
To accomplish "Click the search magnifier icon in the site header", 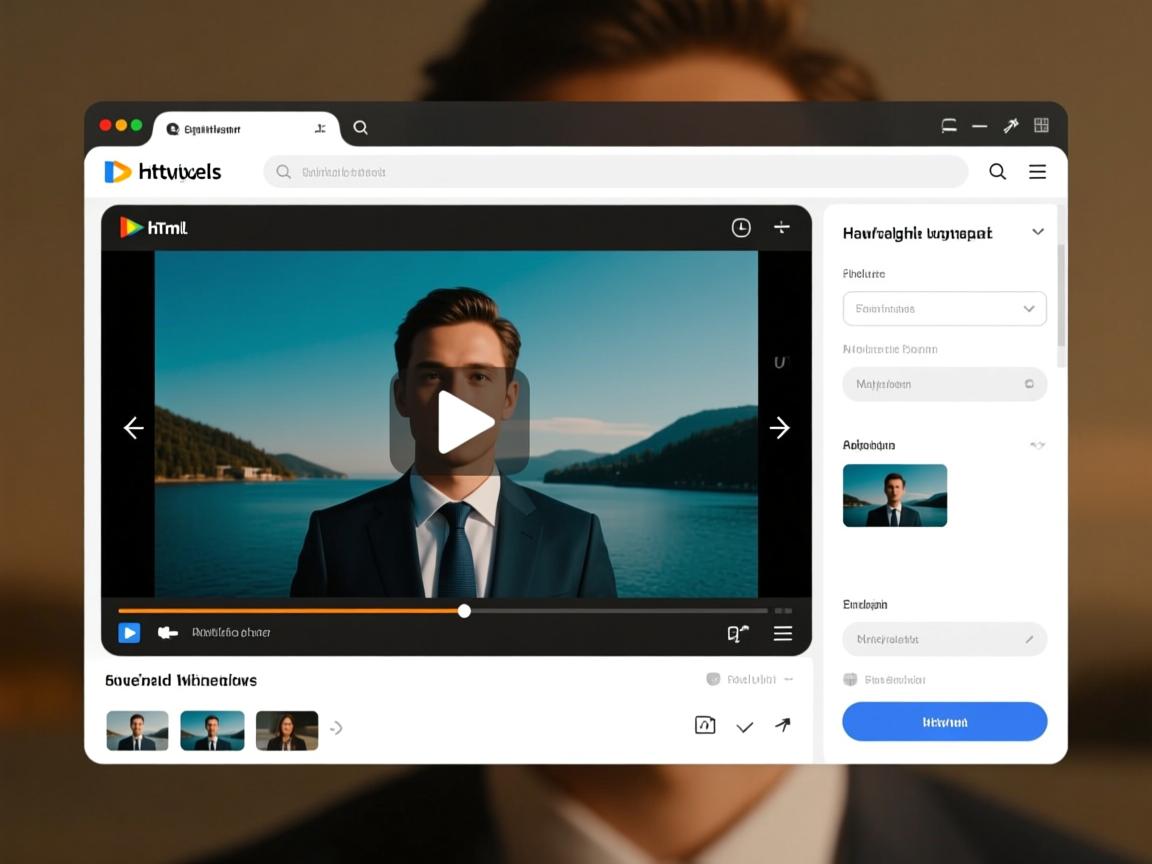I will tap(997, 172).
